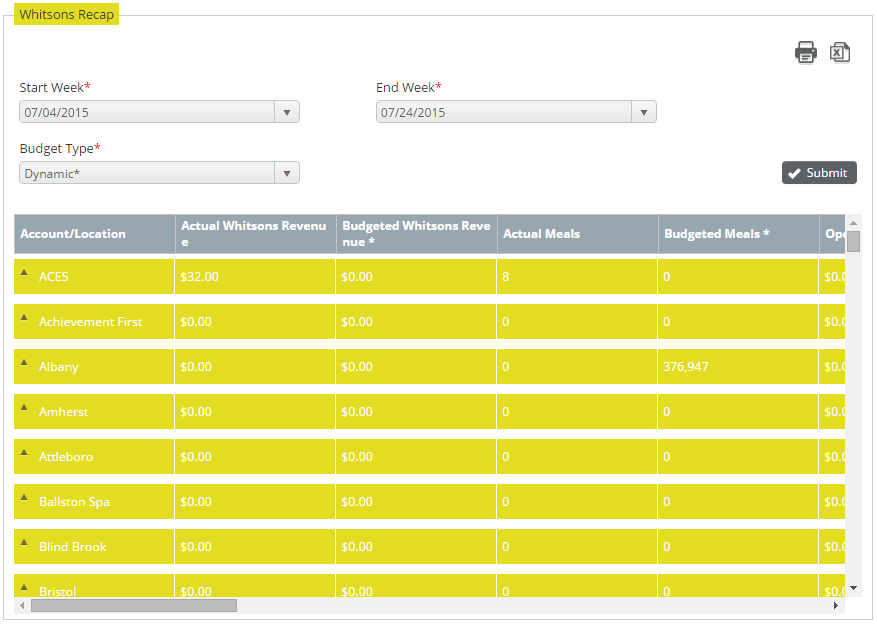Expand the Albany row triangle

25,363
